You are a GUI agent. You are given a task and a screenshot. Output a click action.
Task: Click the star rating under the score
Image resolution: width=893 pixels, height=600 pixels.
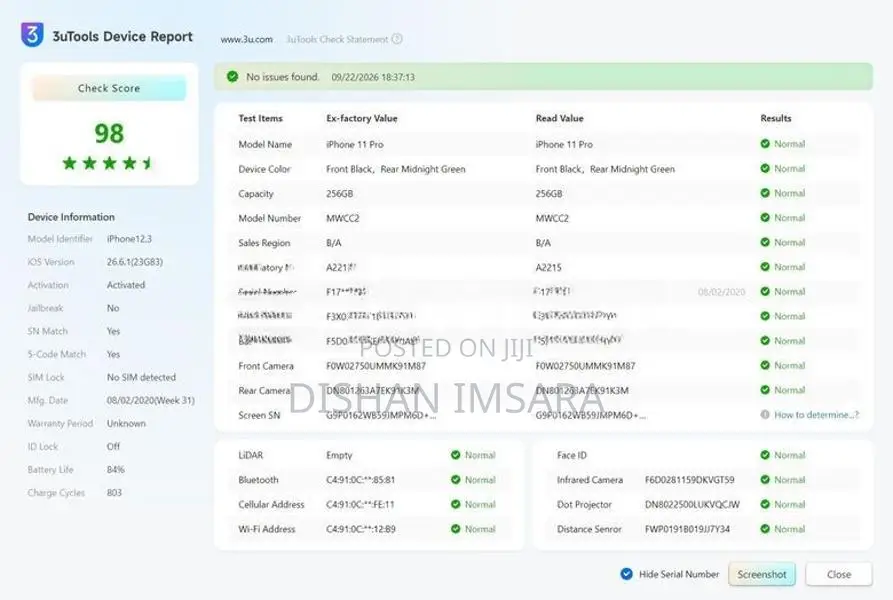[108, 163]
